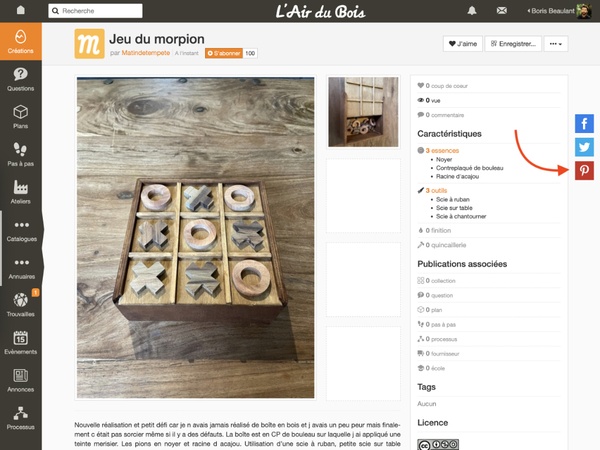This screenshot has width=600, height=450.
Task: Open the Ateliers section in sidebar
Action: (x=20, y=191)
